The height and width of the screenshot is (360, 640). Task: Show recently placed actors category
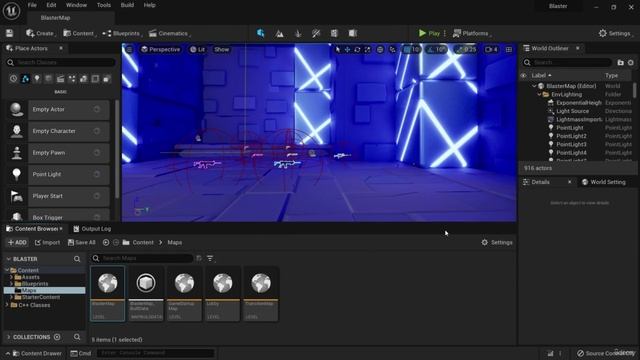13,79
